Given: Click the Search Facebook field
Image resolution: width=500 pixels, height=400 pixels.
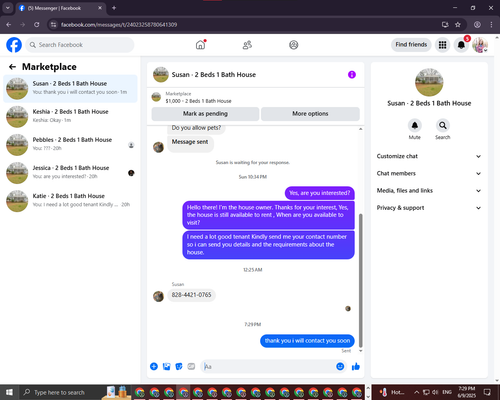Looking at the screenshot, I should 80,45.
